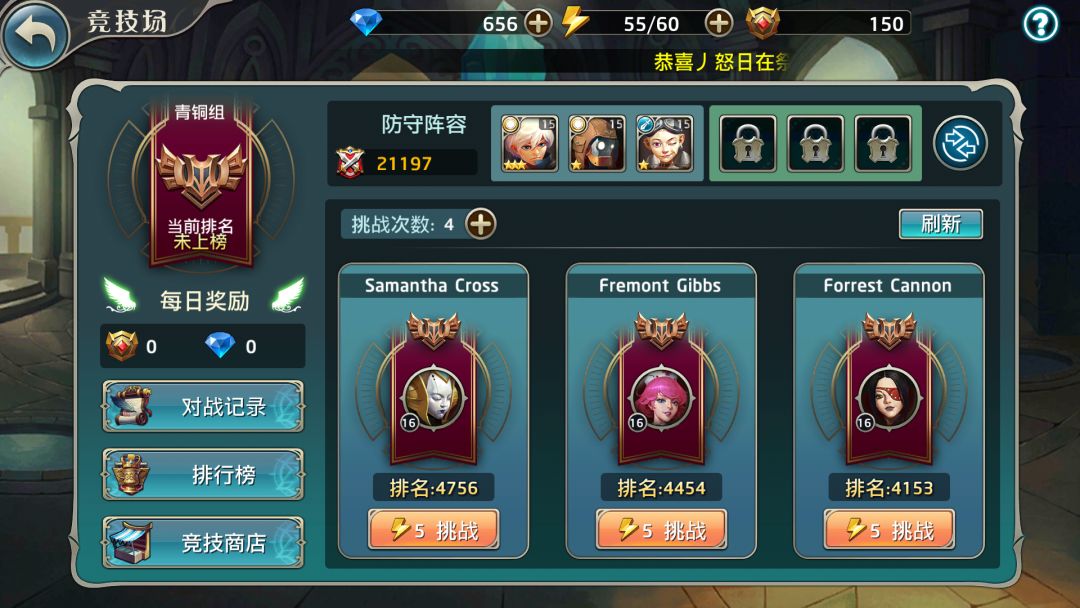View Forrest Cannon's avatar portrait
This screenshot has width=1080, height=608.
coord(889,398)
